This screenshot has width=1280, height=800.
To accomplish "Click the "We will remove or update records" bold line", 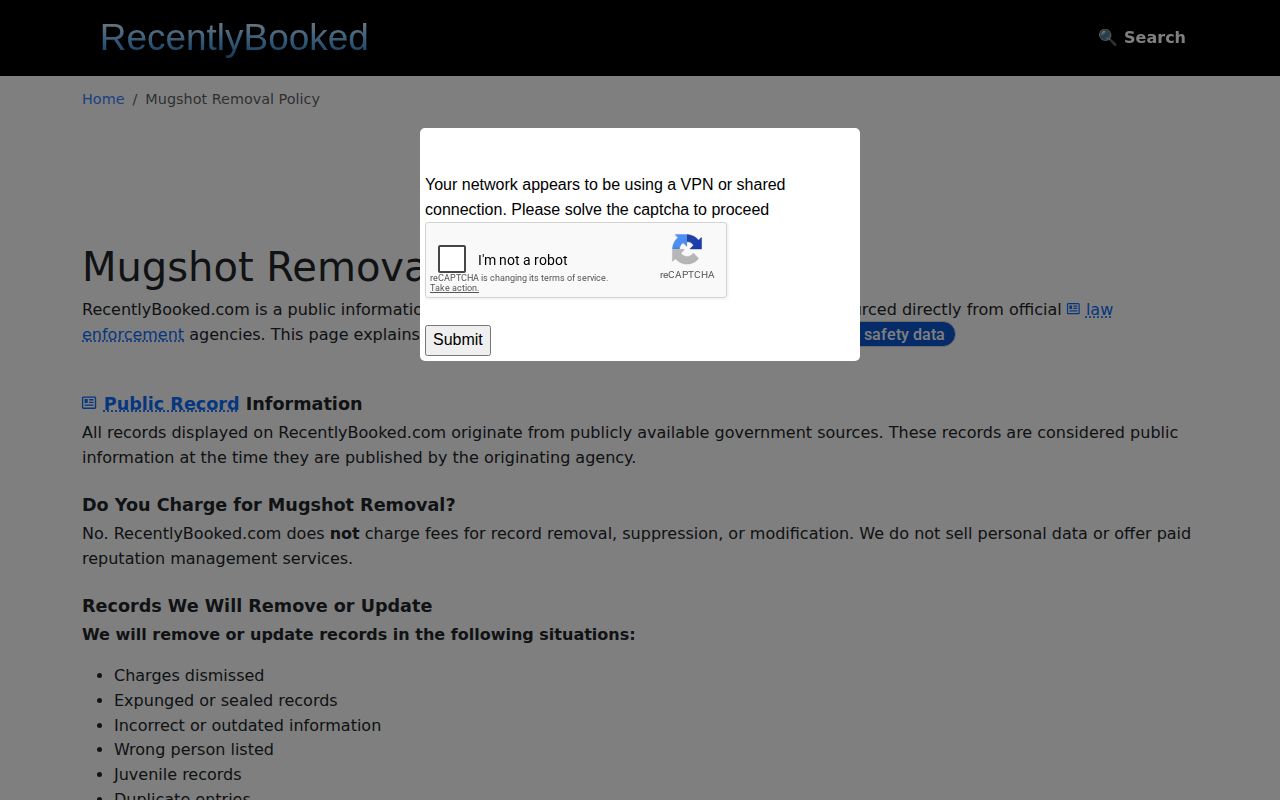I will click(358, 635).
